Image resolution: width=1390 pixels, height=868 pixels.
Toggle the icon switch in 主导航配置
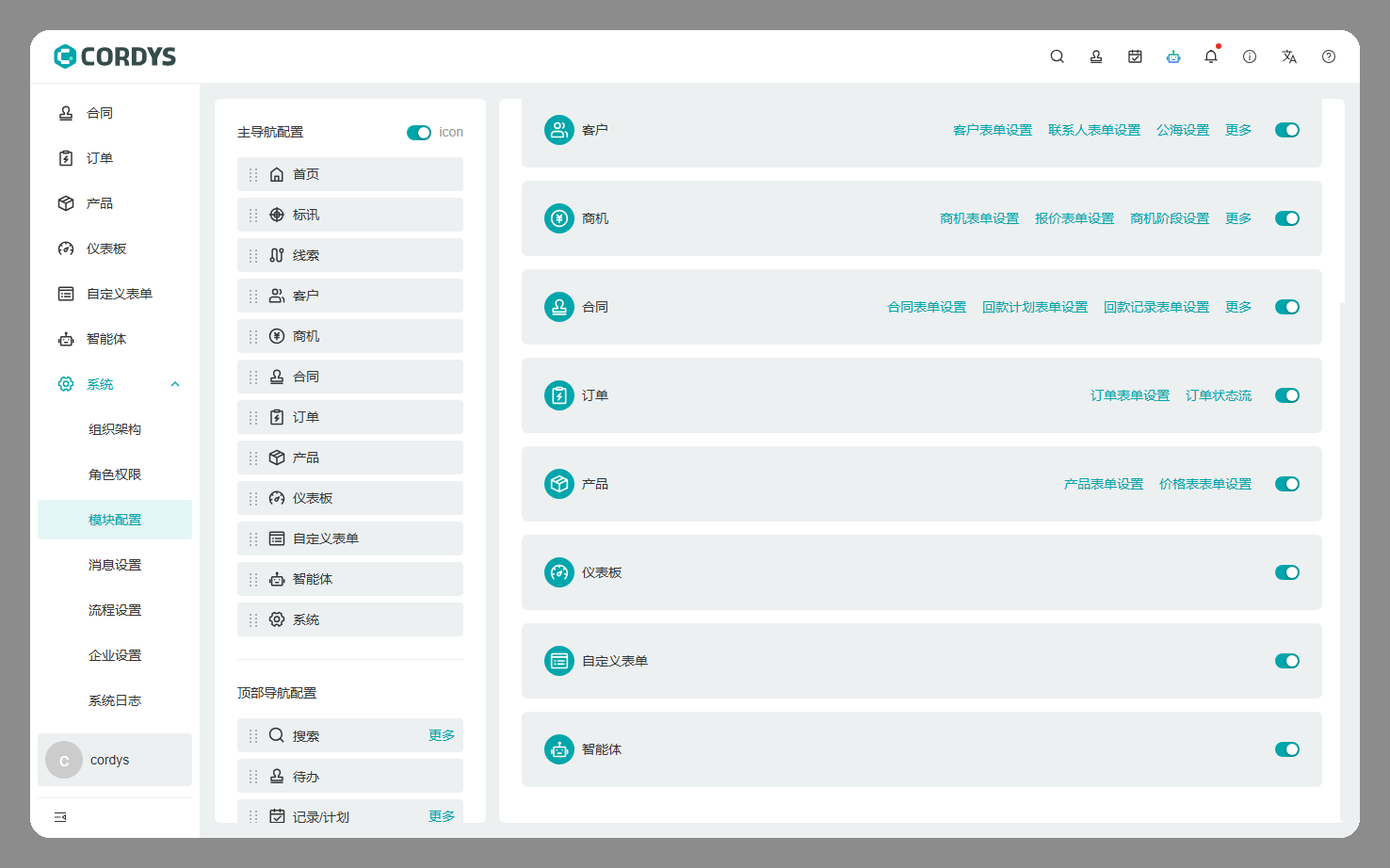pyautogui.click(x=419, y=133)
